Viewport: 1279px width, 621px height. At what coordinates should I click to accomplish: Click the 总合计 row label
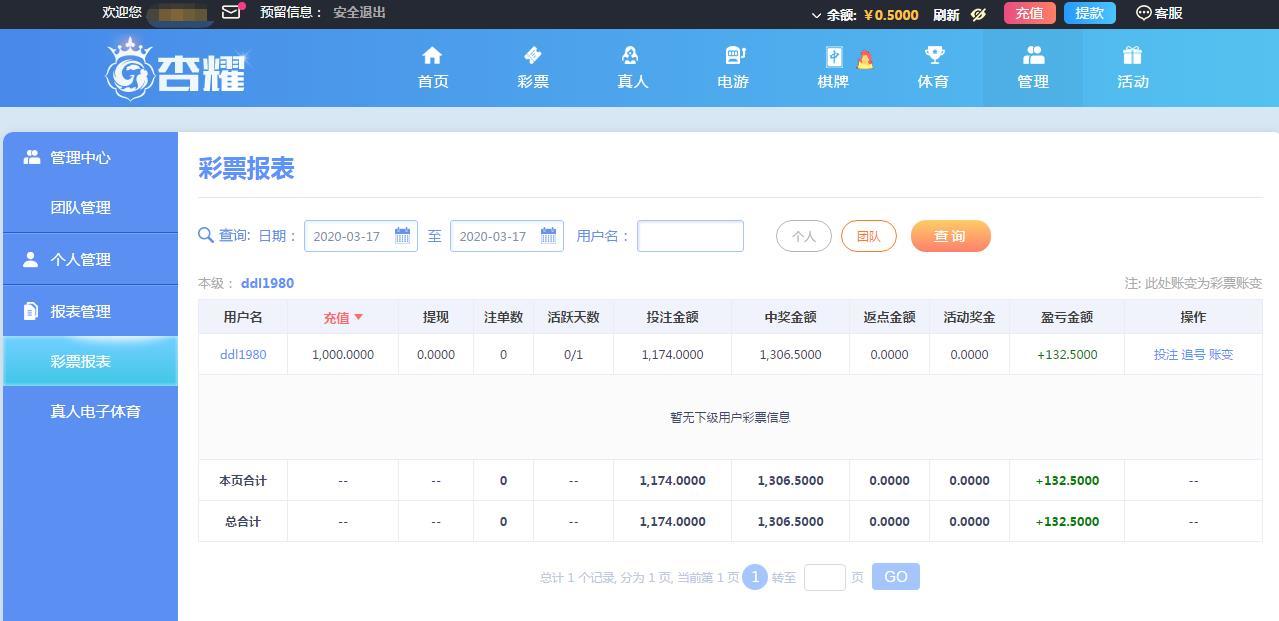click(243, 521)
